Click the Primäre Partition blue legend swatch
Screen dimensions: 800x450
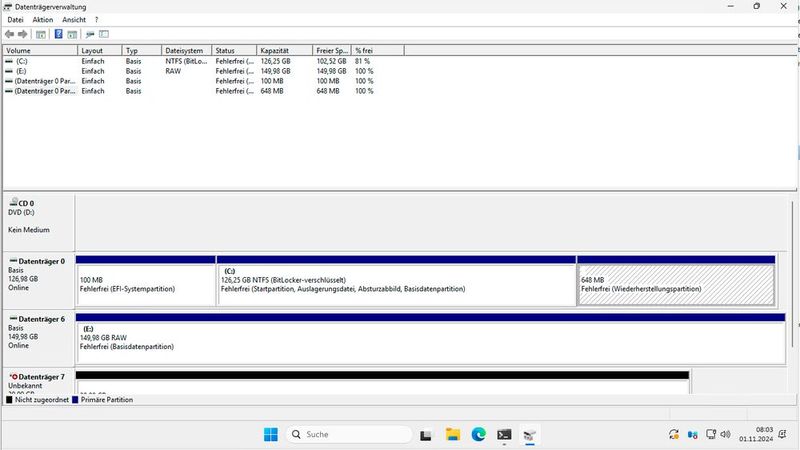[x=75, y=400]
